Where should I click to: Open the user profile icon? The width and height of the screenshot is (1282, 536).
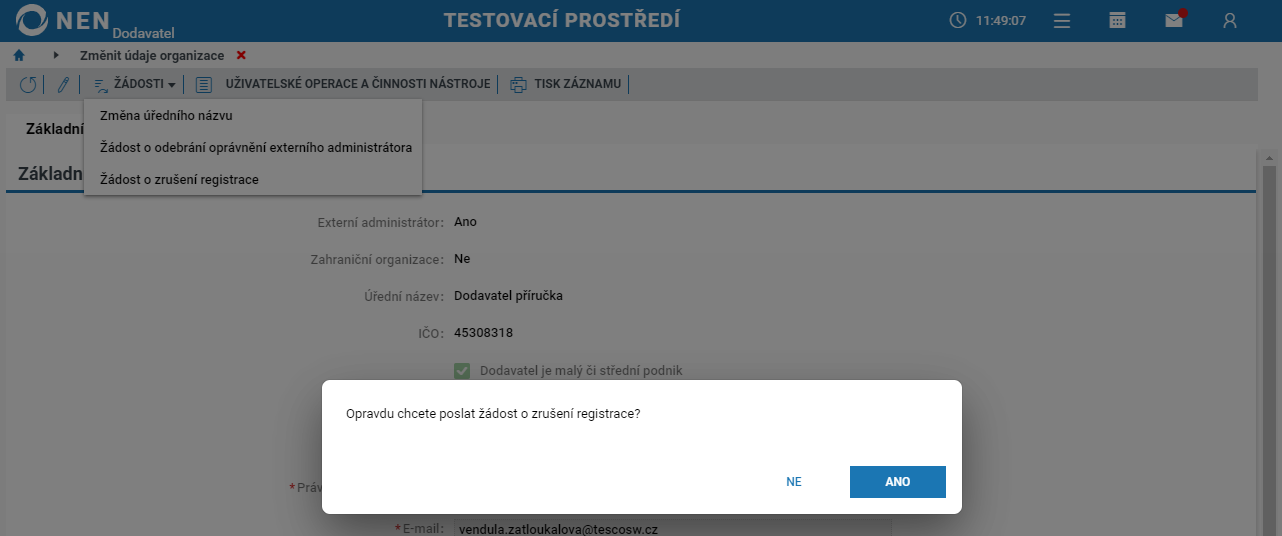pyautogui.click(x=1230, y=20)
